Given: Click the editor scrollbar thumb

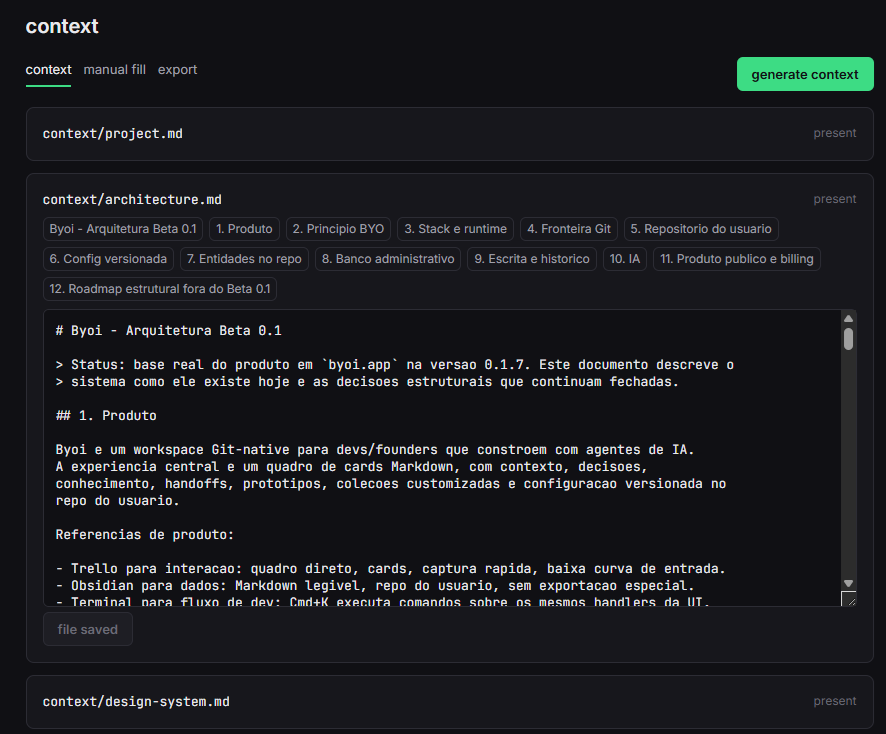Looking at the screenshot, I should point(848,339).
